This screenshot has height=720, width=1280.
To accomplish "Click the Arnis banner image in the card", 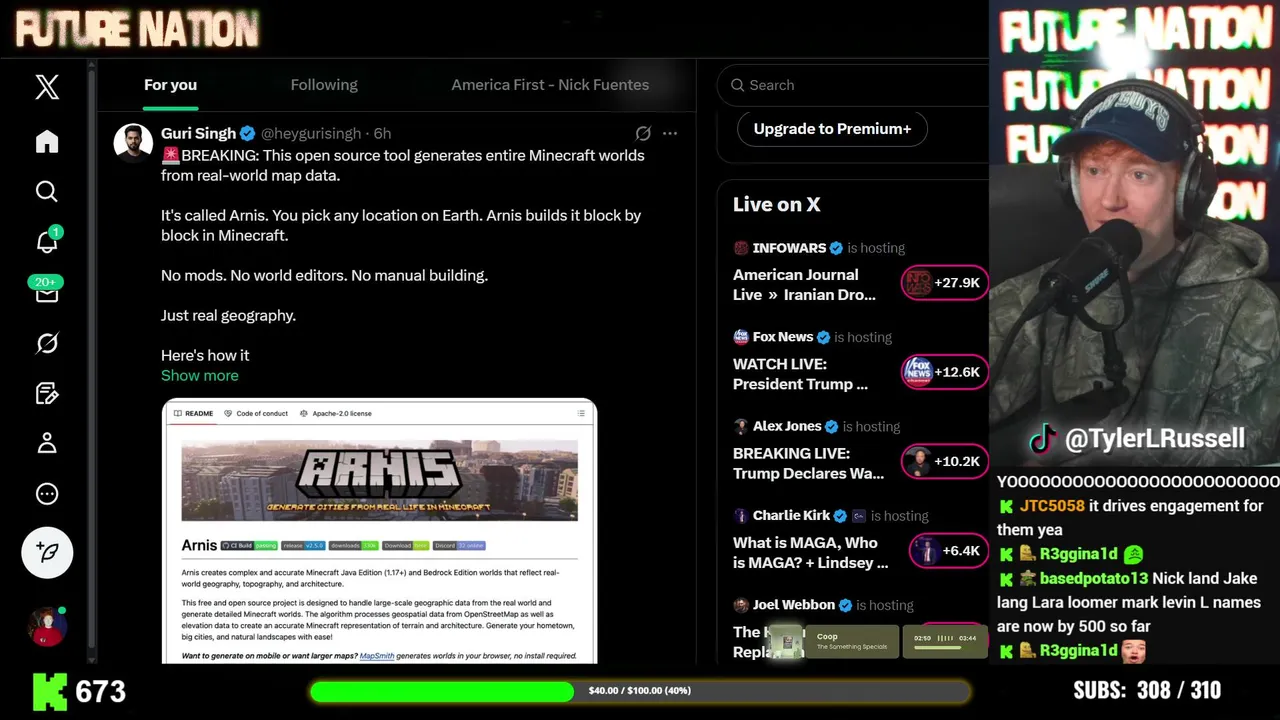I will 380,480.
